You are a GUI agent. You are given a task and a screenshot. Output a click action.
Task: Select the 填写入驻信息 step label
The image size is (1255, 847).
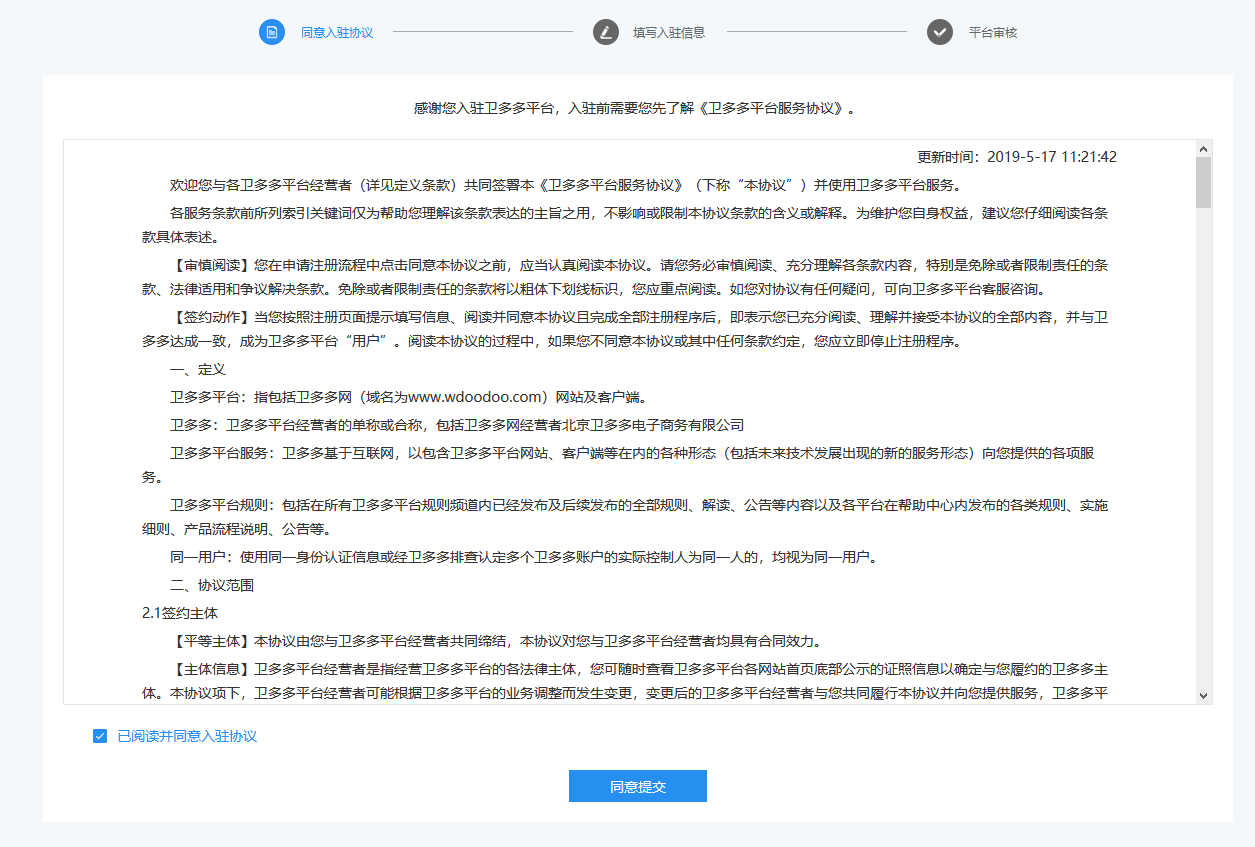(669, 32)
